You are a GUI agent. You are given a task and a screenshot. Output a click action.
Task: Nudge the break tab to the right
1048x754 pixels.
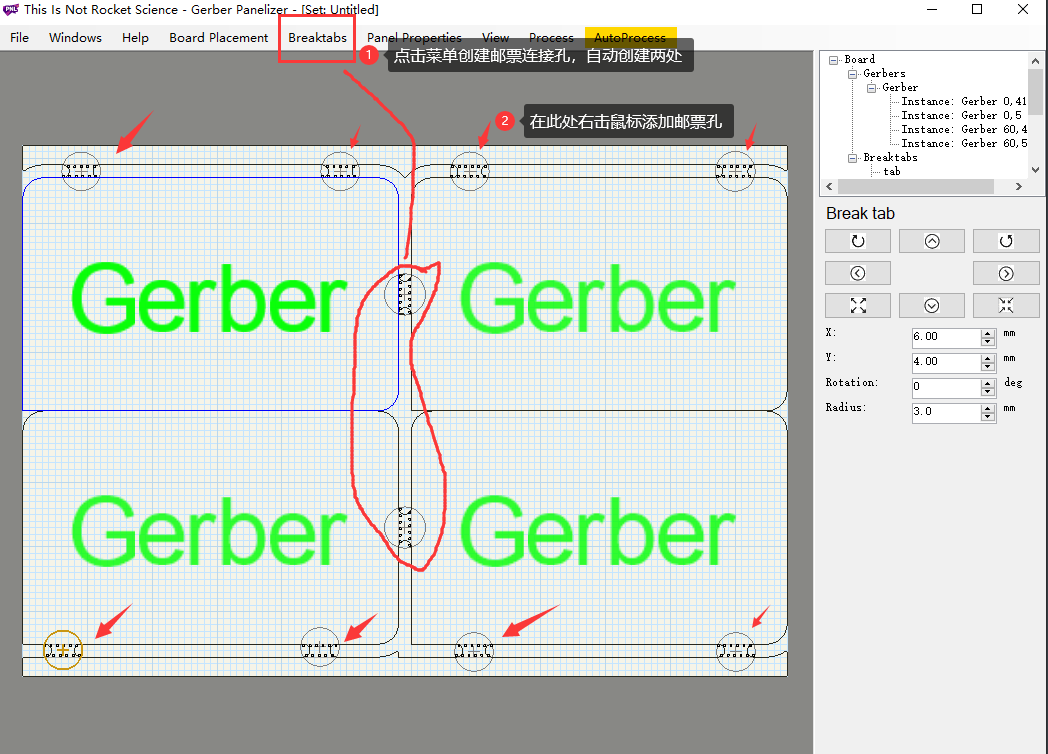(1005, 272)
